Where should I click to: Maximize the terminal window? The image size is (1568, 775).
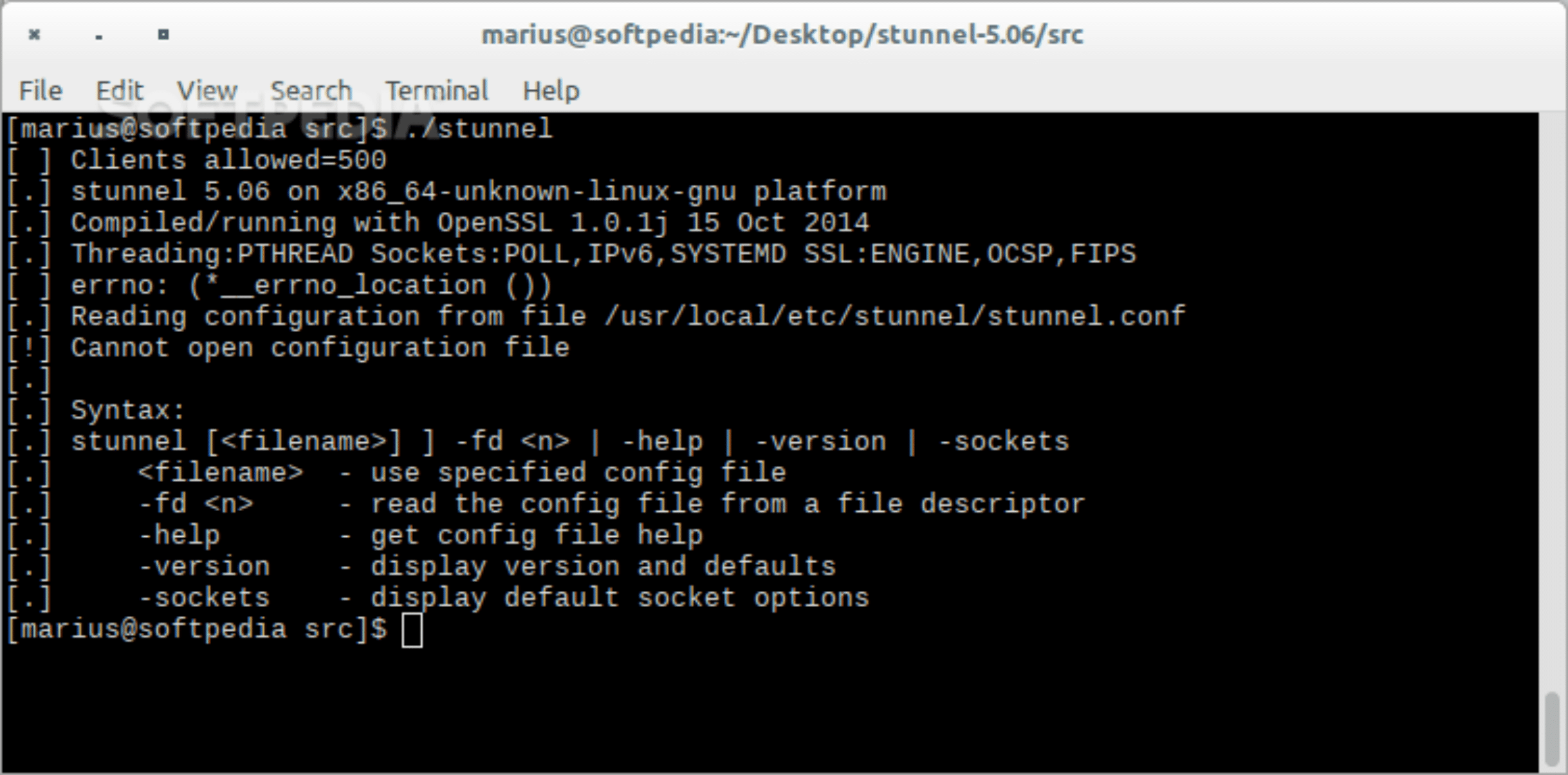pos(163,34)
